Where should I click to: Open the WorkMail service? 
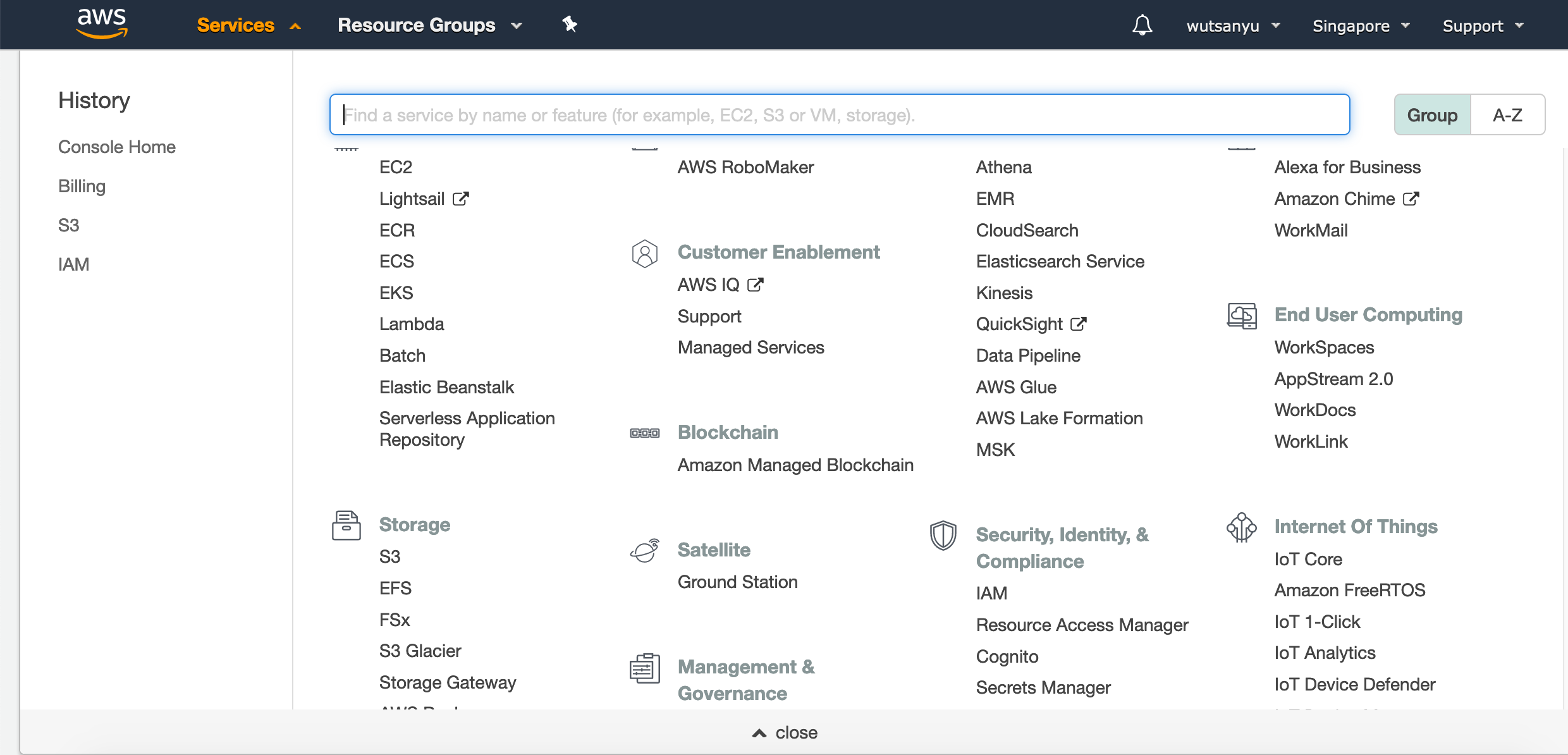pos(1311,230)
